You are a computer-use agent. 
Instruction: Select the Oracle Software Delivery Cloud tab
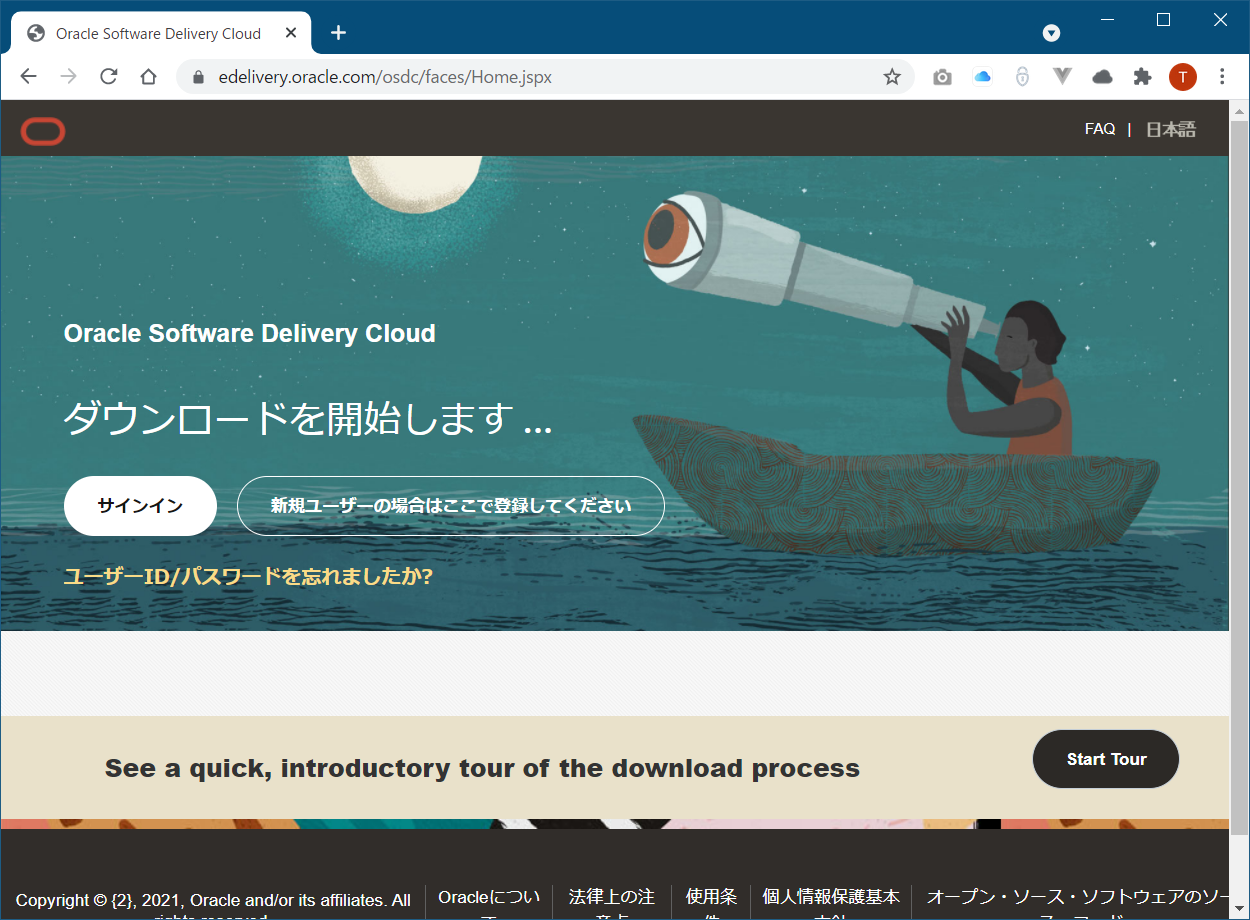point(158,33)
